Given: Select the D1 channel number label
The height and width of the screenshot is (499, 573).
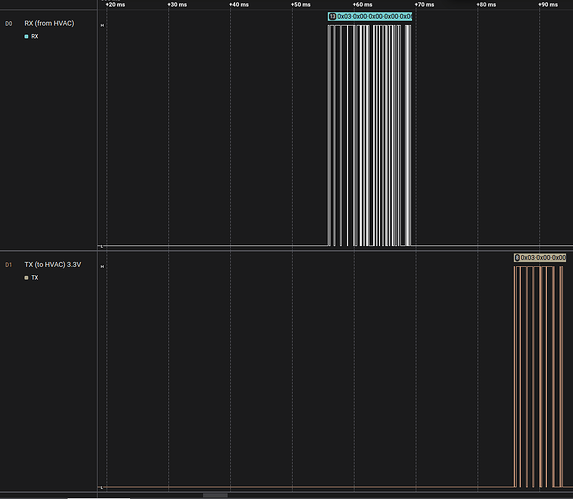Looking at the screenshot, I should click(8, 265).
